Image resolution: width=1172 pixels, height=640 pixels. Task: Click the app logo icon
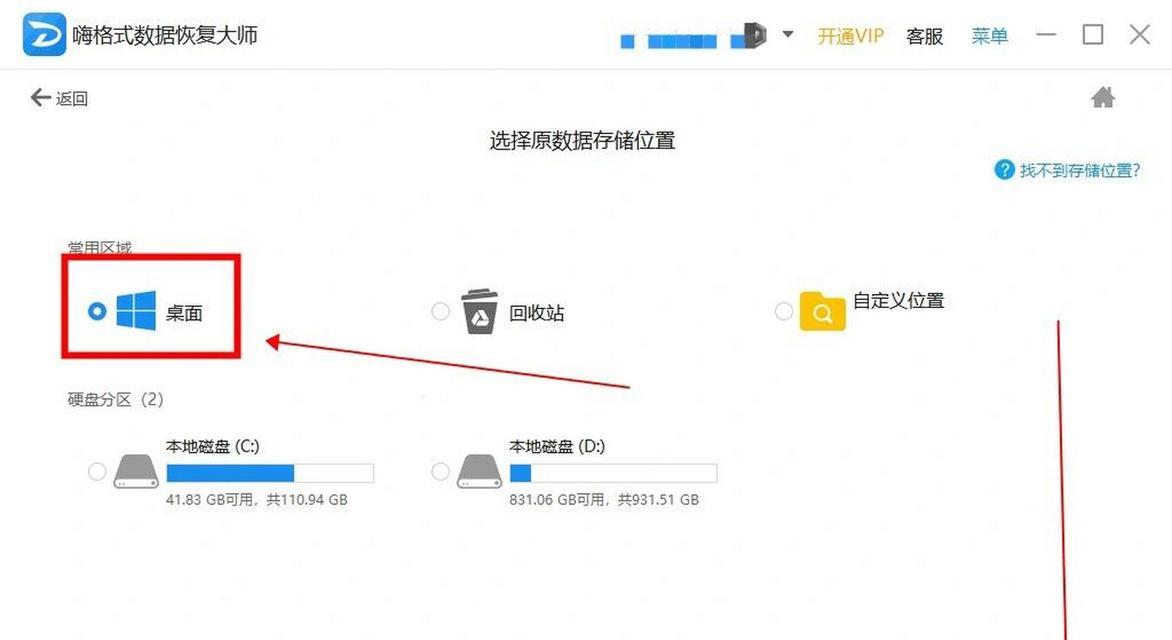(x=44, y=34)
